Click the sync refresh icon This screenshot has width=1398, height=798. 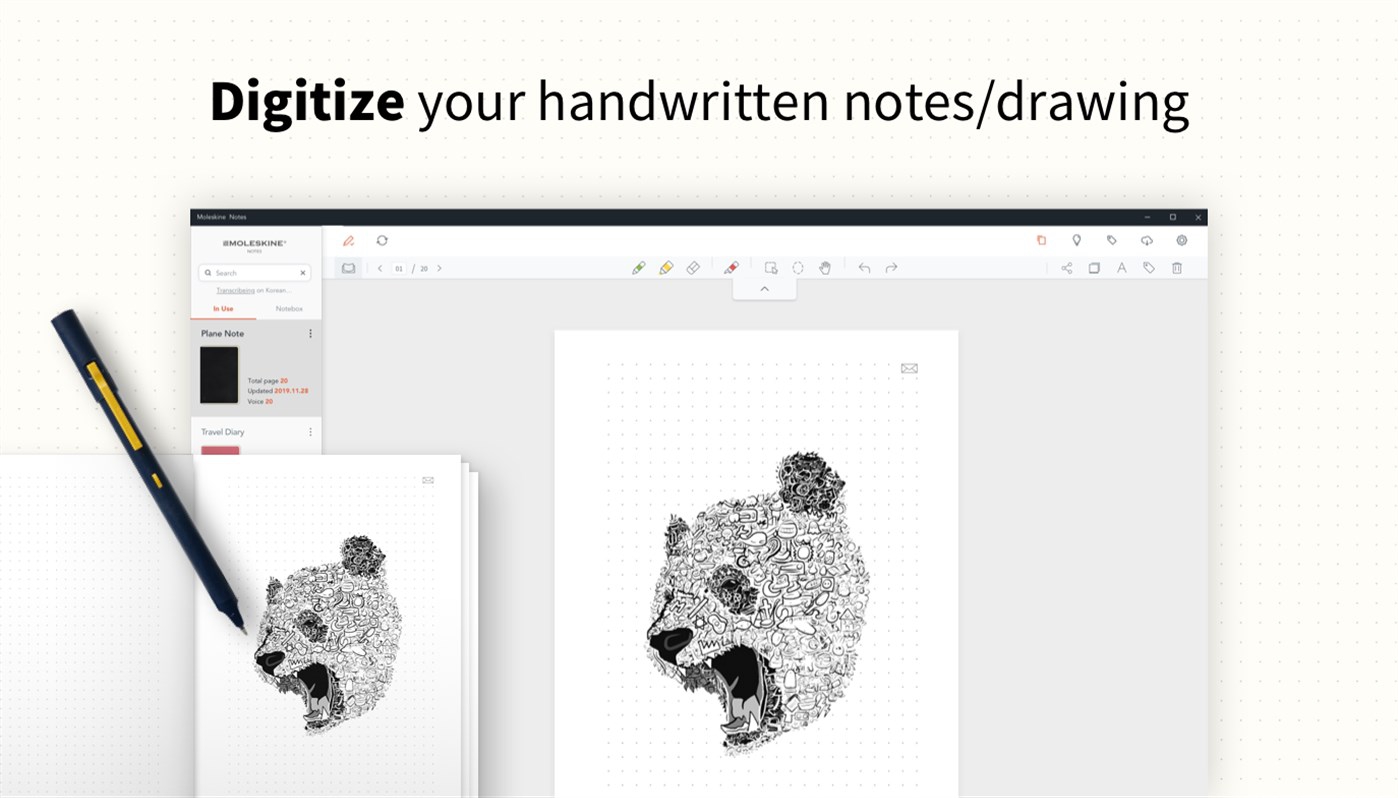[x=382, y=241]
